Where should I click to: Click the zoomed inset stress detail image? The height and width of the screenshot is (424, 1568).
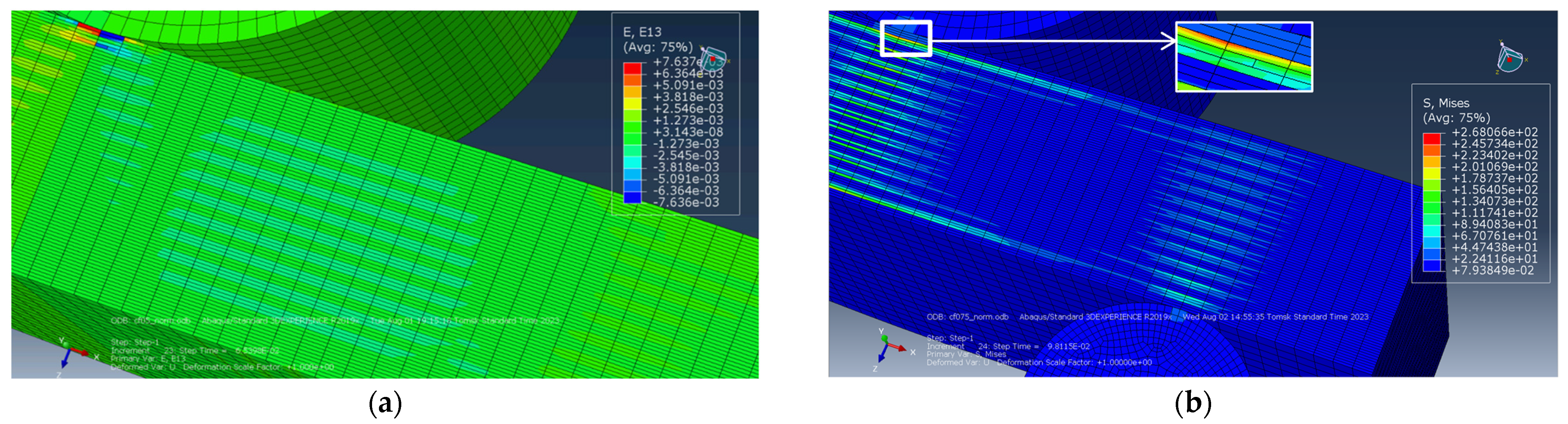click(1244, 57)
